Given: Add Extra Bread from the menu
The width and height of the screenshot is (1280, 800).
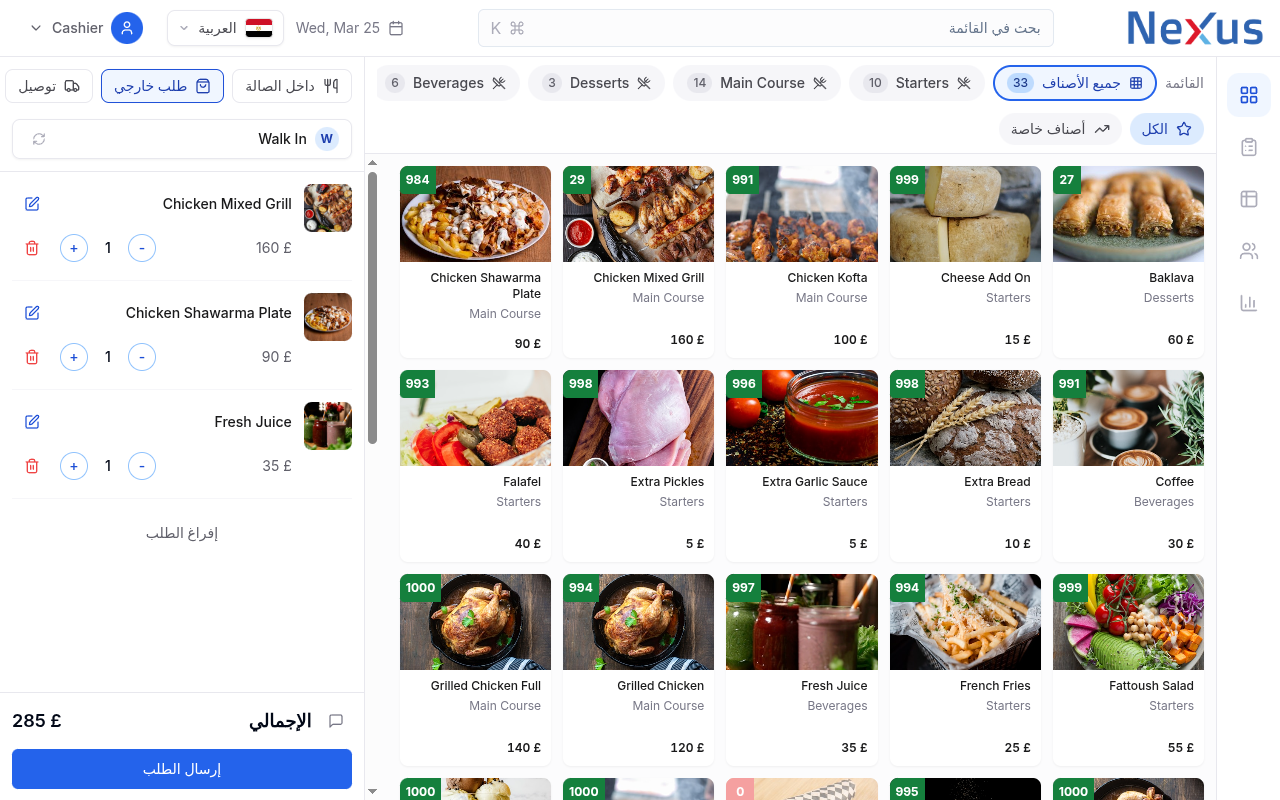Looking at the screenshot, I should (965, 466).
